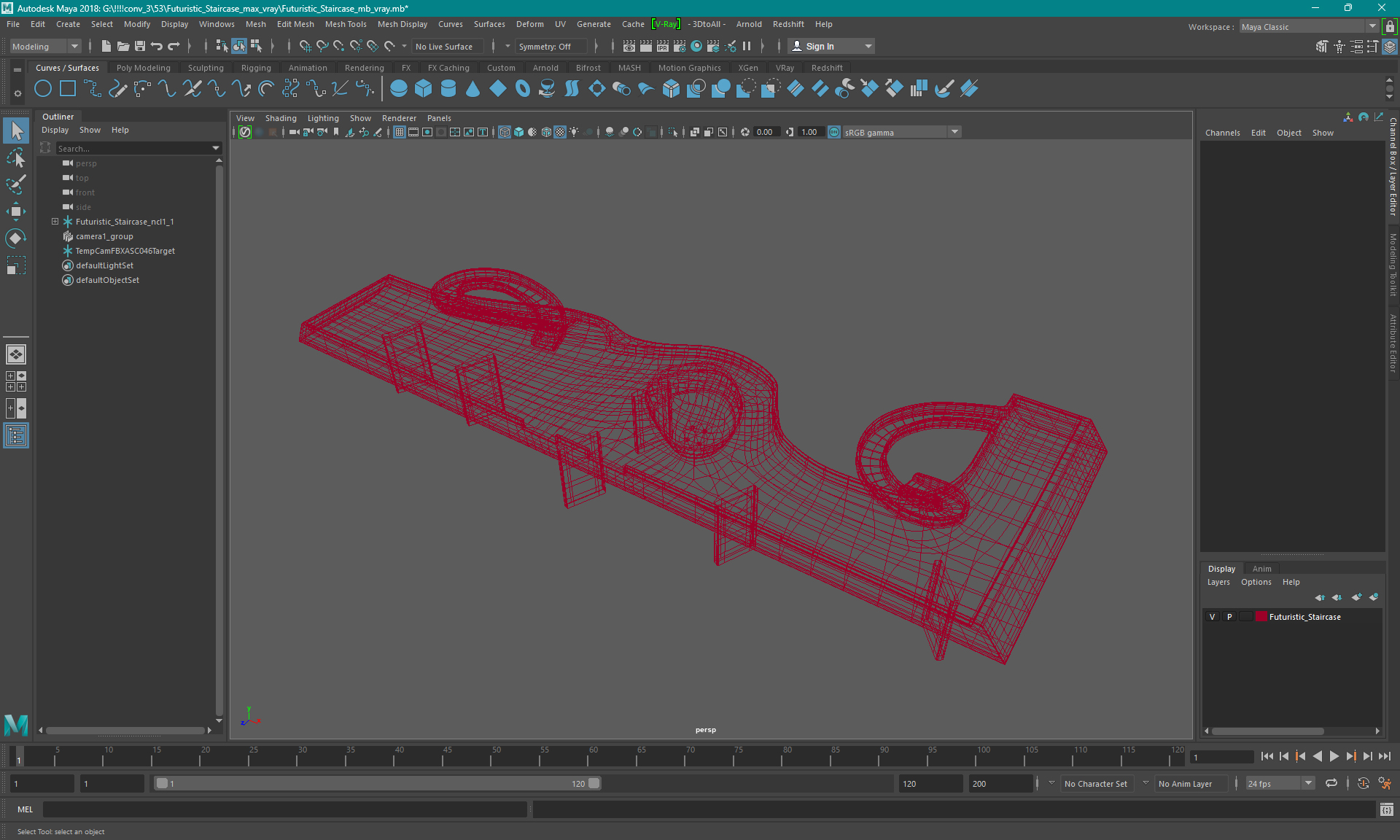Activate the Lasso select tool
Screen dimensions: 1400x840
[x=15, y=157]
